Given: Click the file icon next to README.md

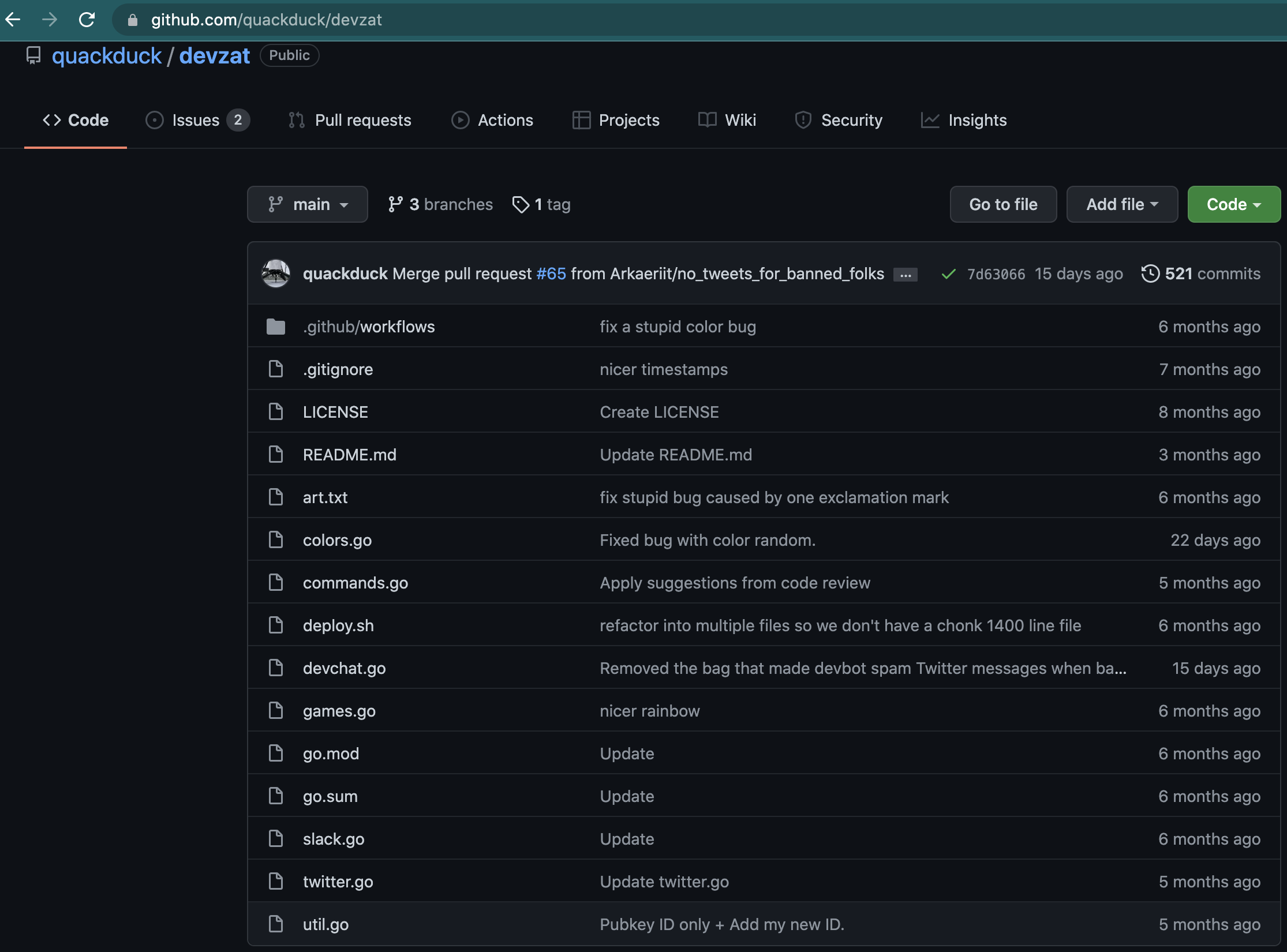Looking at the screenshot, I should 276,455.
